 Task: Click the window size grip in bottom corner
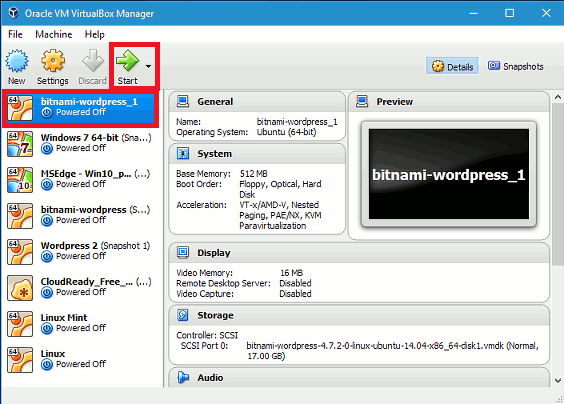[559, 399]
